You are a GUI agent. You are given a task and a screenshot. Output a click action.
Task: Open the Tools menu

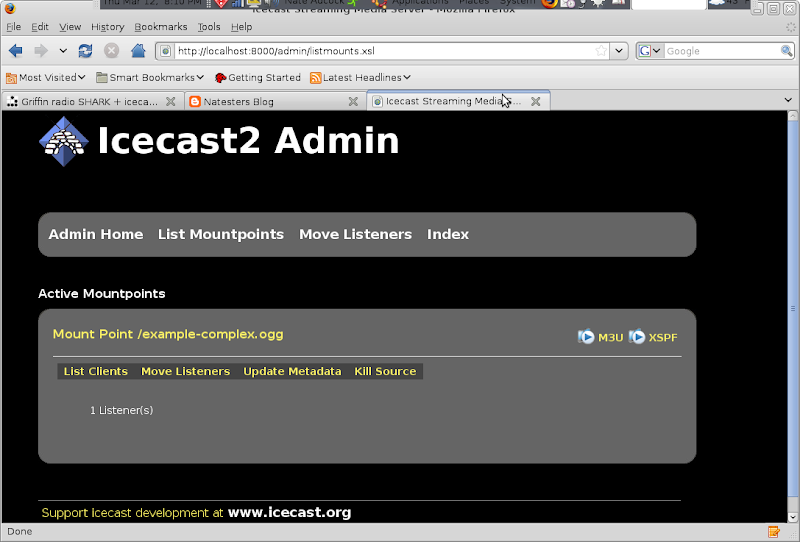(209, 27)
